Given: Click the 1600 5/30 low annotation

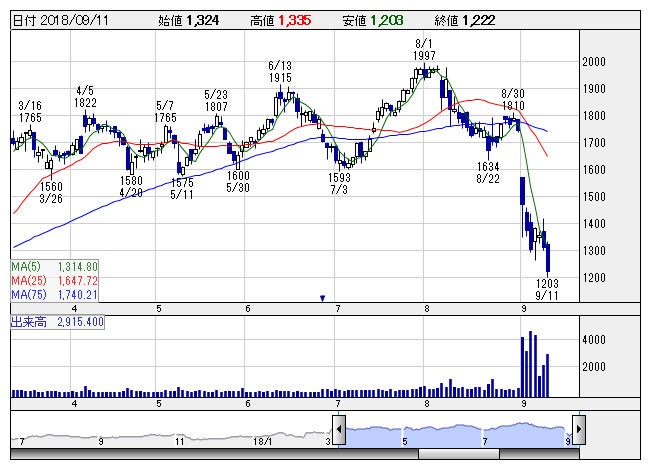Looking at the screenshot, I should [238, 182].
